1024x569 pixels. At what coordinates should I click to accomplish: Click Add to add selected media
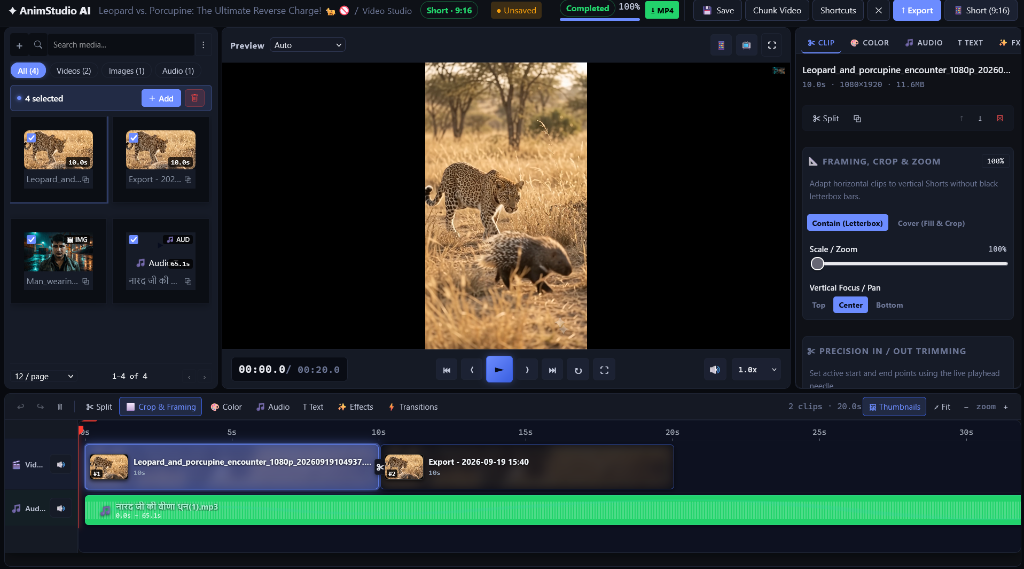(x=161, y=98)
